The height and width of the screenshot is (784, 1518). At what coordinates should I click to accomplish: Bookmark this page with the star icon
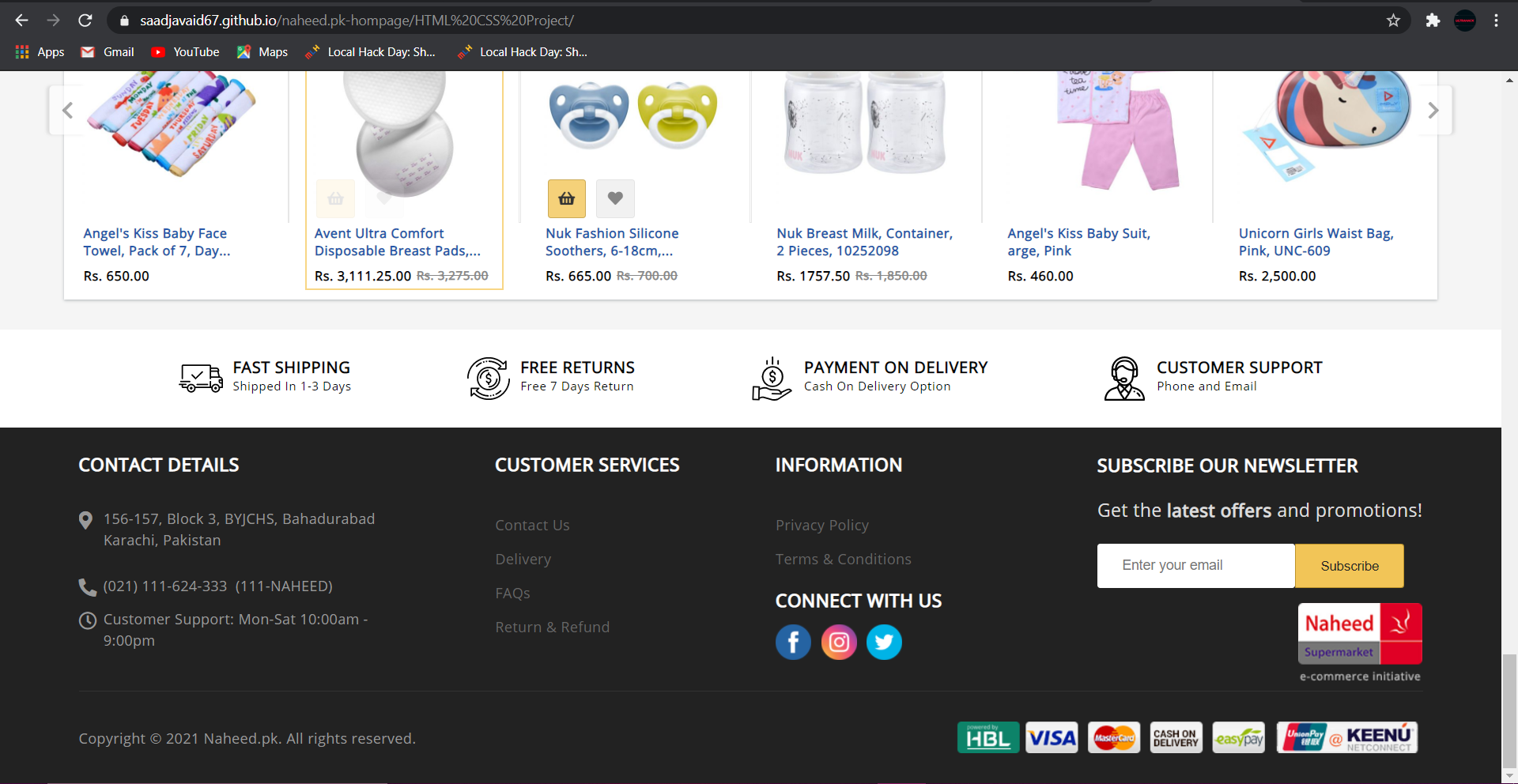point(1393,21)
